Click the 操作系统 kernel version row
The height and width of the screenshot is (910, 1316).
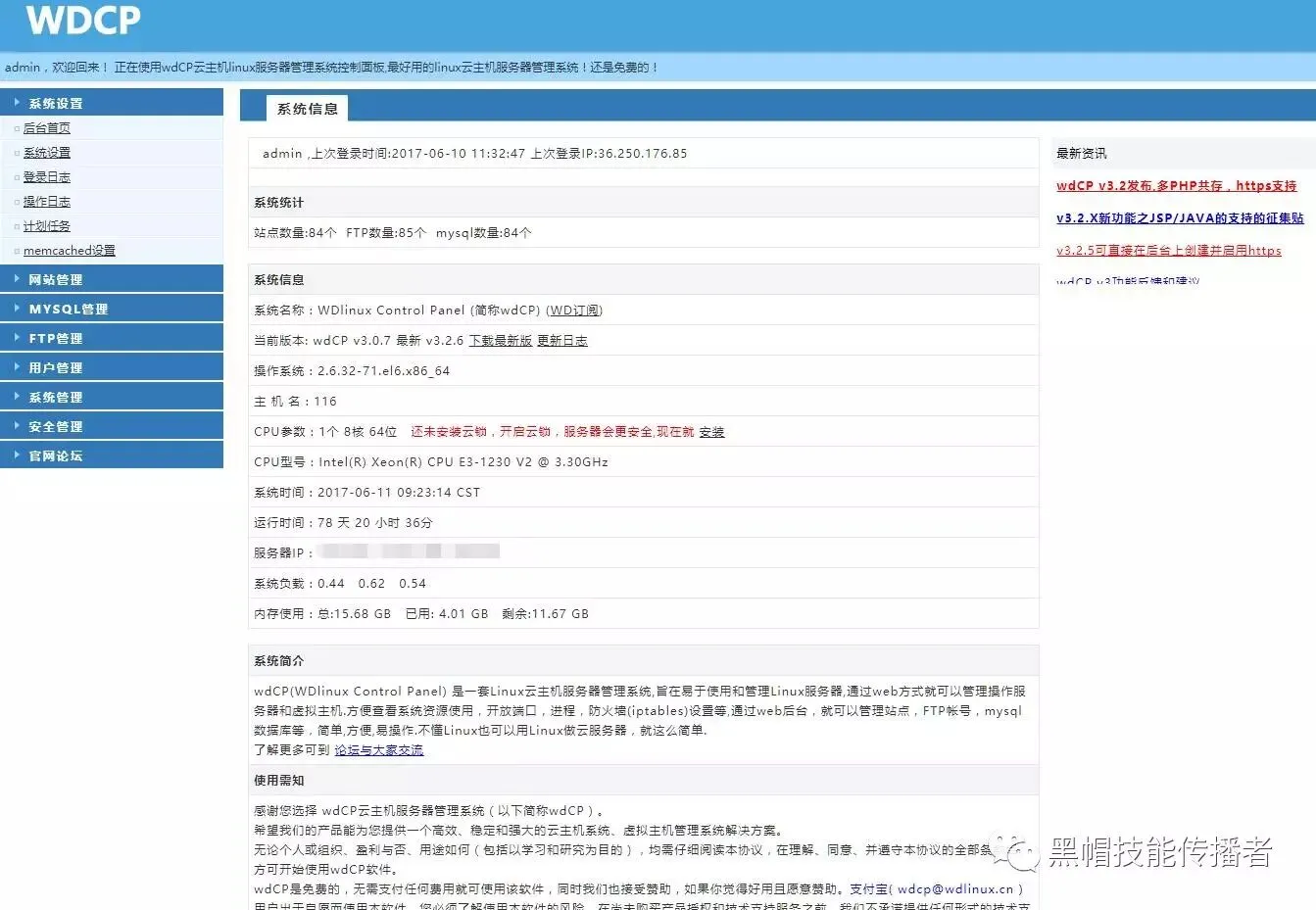pos(644,371)
